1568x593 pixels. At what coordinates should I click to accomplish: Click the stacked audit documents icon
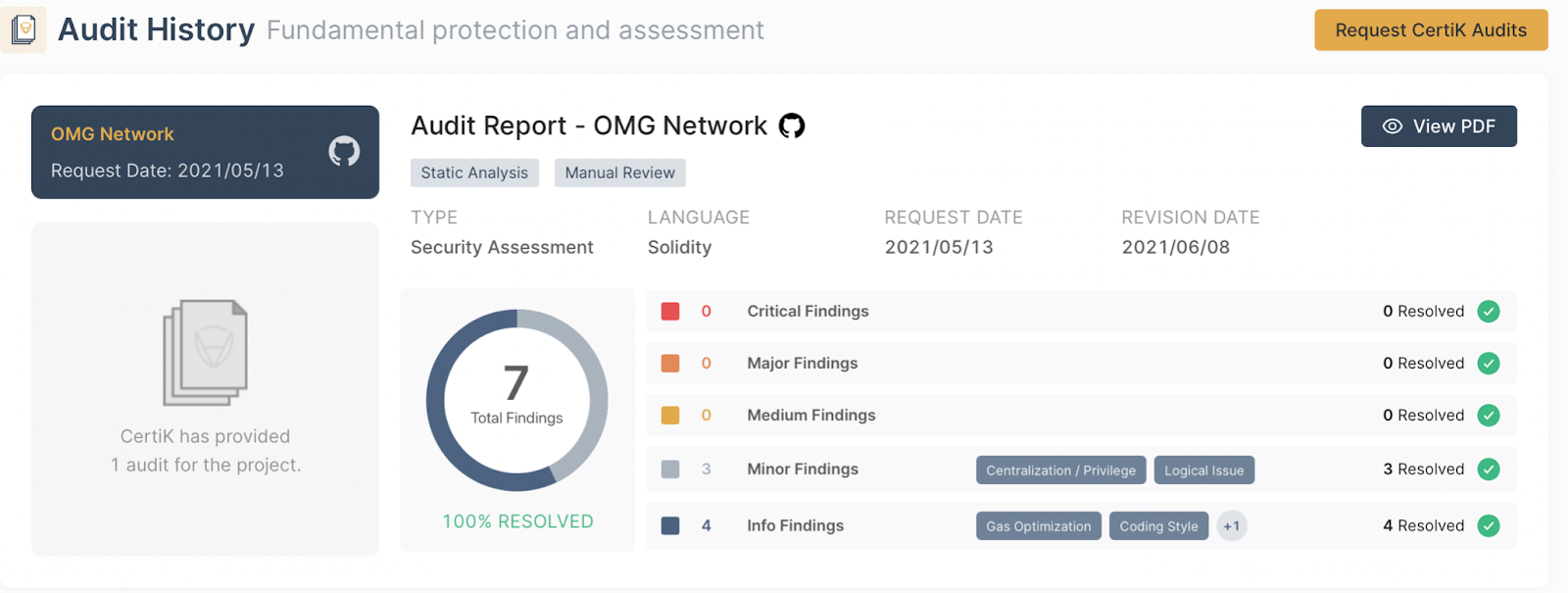click(206, 353)
